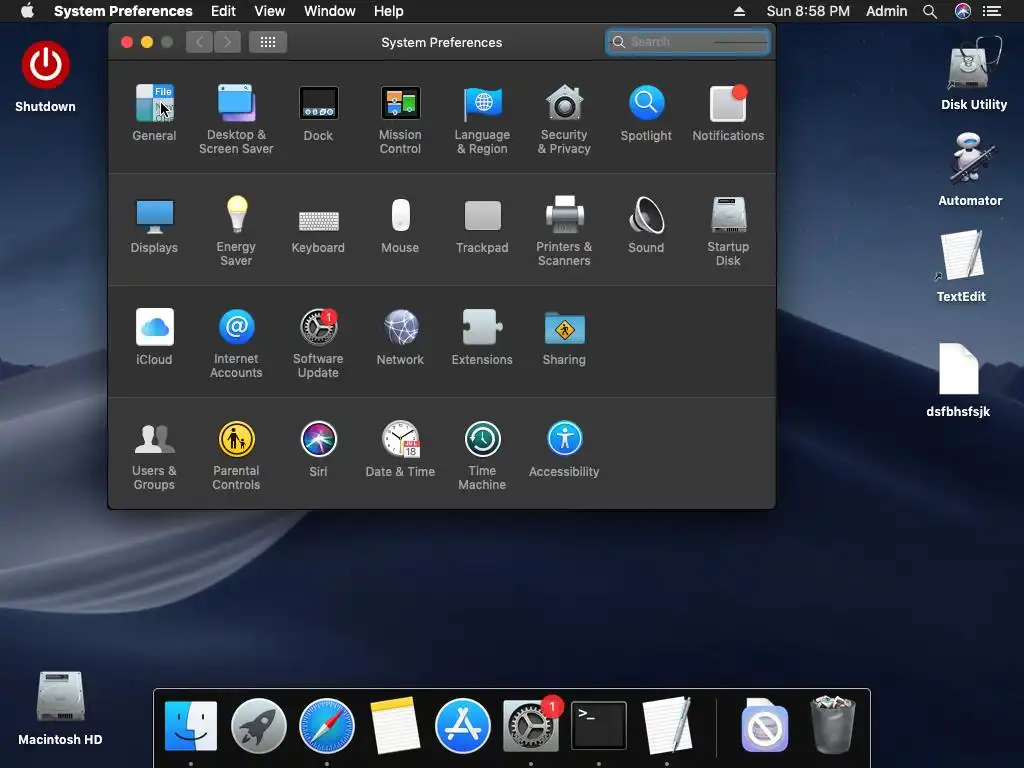The width and height of the screenshot is (1024, 768).
Task: Open Extensions preferences
Action: coord(482,337)
